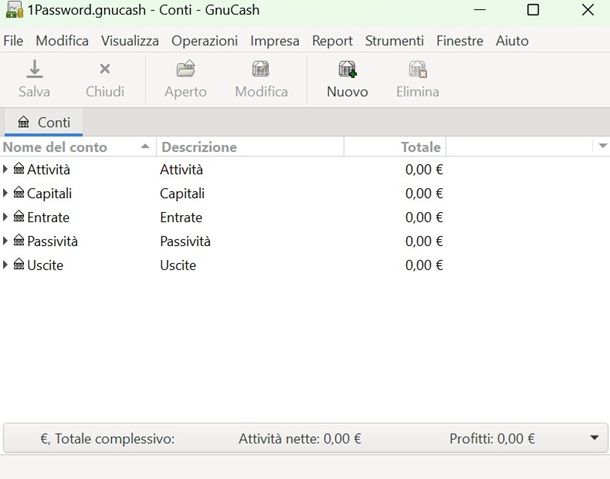Open the Report menu
Image resolution: width=610 pixels, height=479 pixels.
[x=332, y=41]
